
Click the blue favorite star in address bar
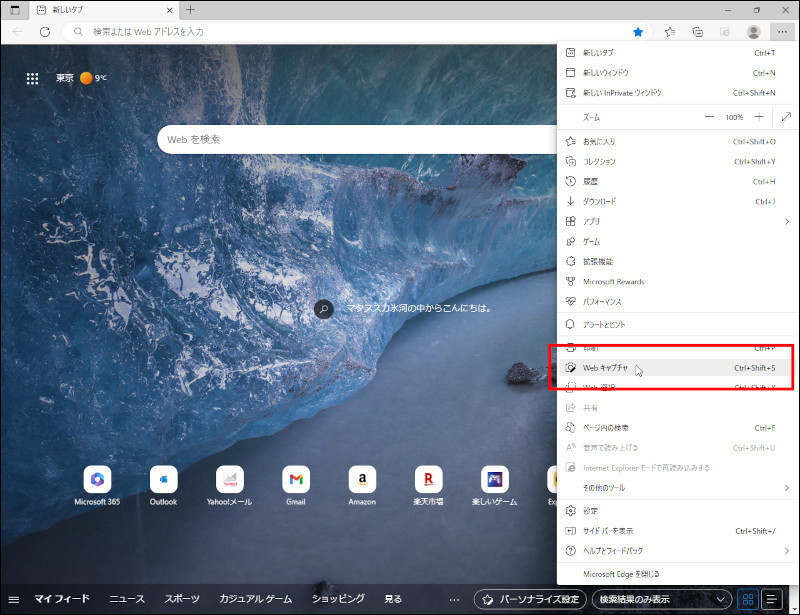pos(638,32)
